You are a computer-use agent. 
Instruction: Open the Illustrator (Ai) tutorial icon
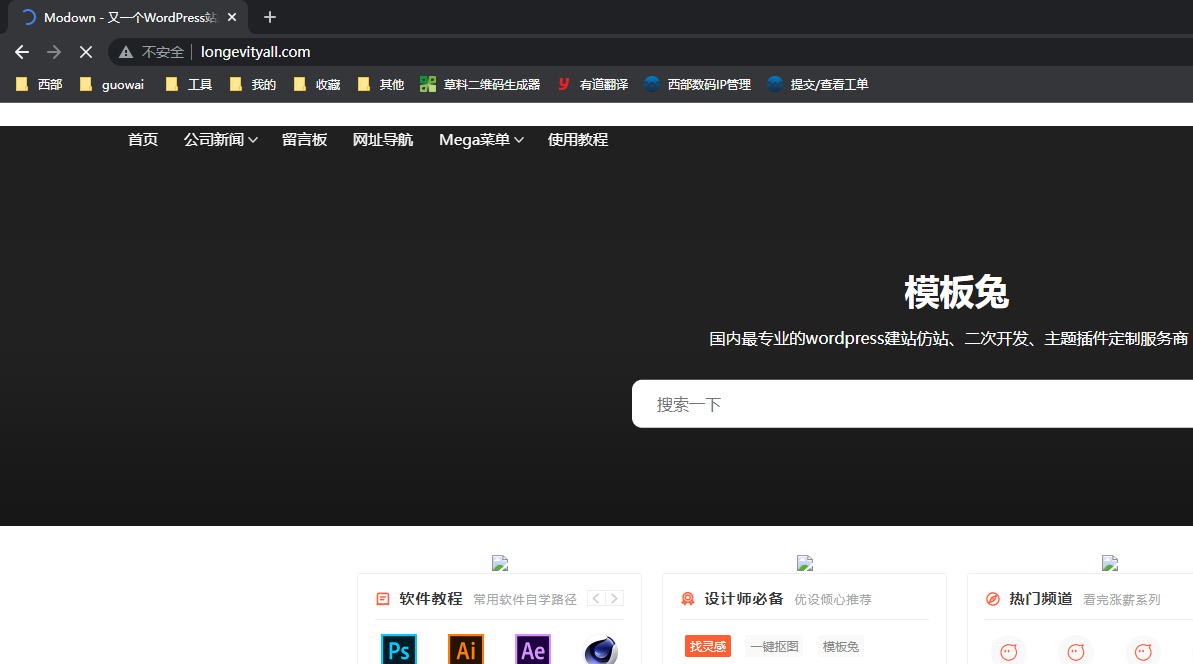pyautogui.click(x=466, y=650)
